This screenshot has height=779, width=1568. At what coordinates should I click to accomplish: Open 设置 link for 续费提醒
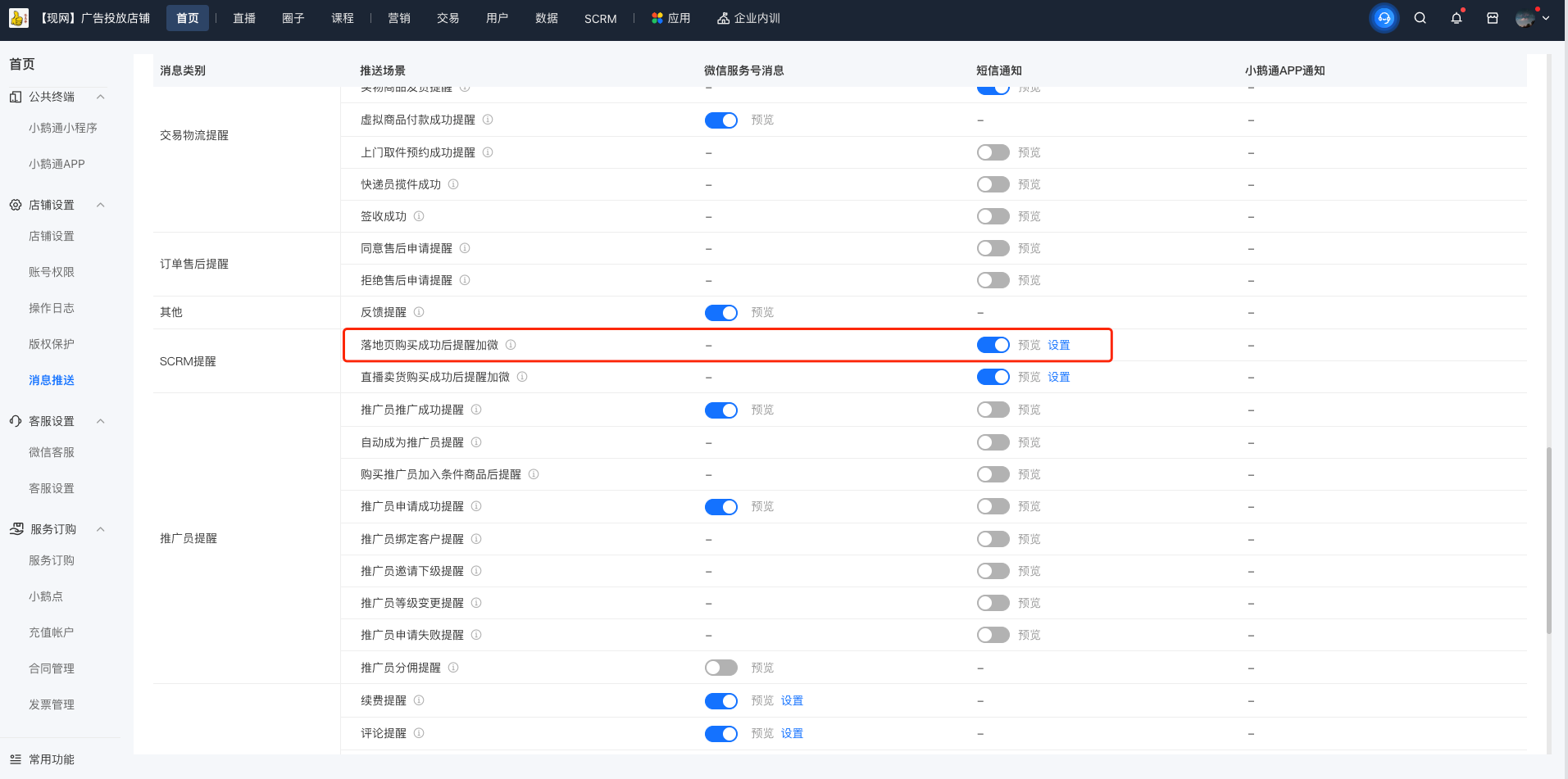tap(792, 700)
